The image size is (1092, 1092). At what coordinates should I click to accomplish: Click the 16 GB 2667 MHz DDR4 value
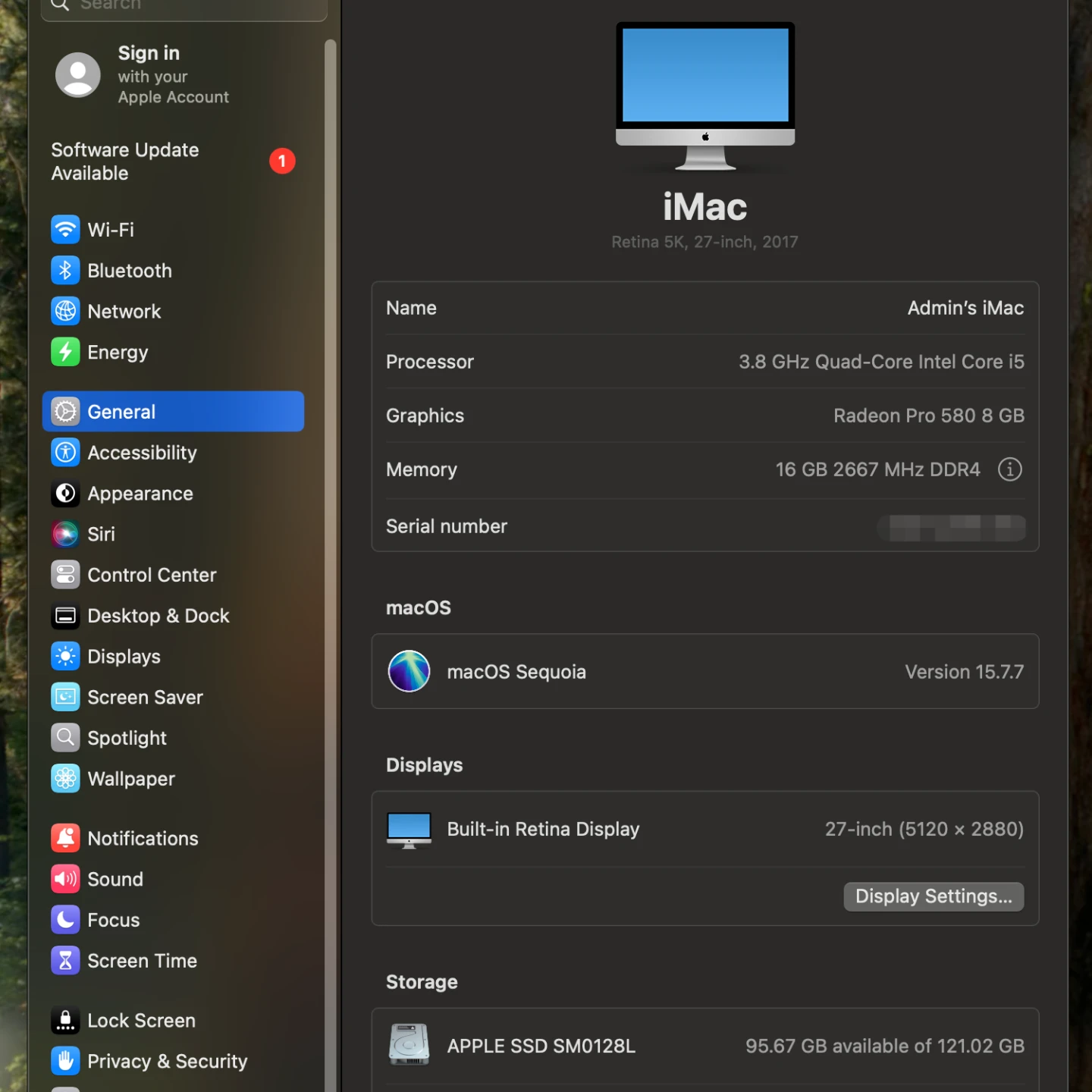tap(877, 469)
